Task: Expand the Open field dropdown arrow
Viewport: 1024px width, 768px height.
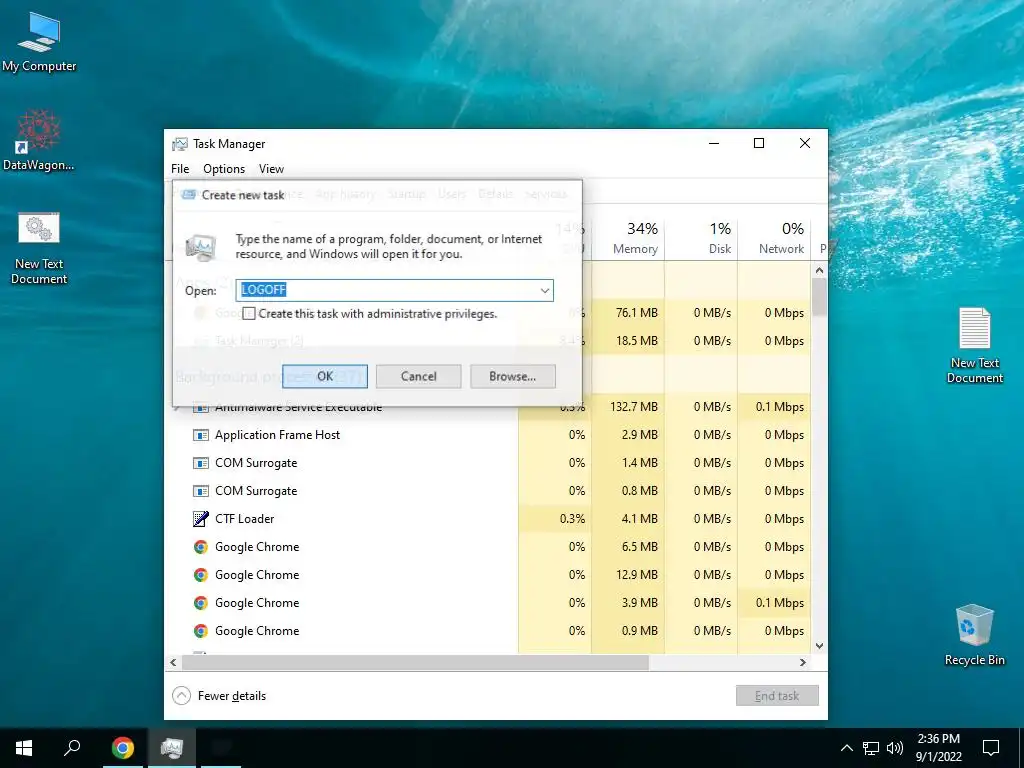Action: [545, 291]
